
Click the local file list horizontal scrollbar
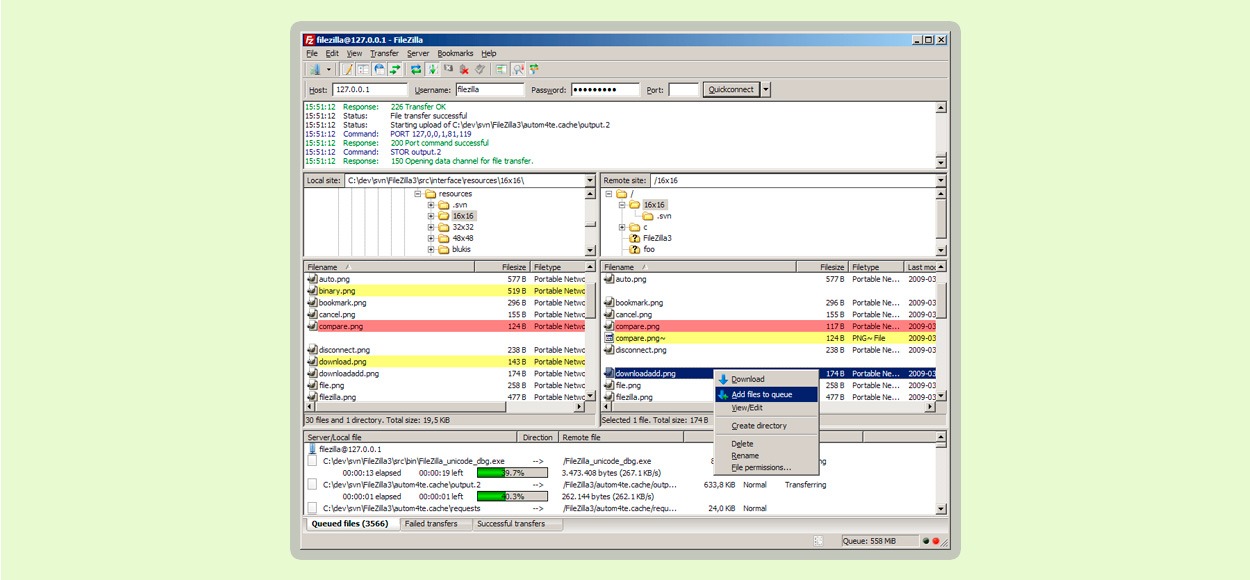(x=445, y=408)
